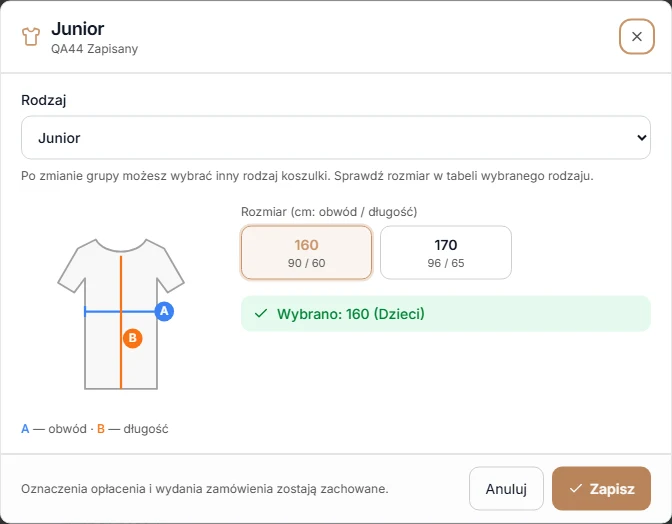Click the Junior value in selector
Image resolution: width=672 pixels, height=524 pixels.
pos(59,138)
